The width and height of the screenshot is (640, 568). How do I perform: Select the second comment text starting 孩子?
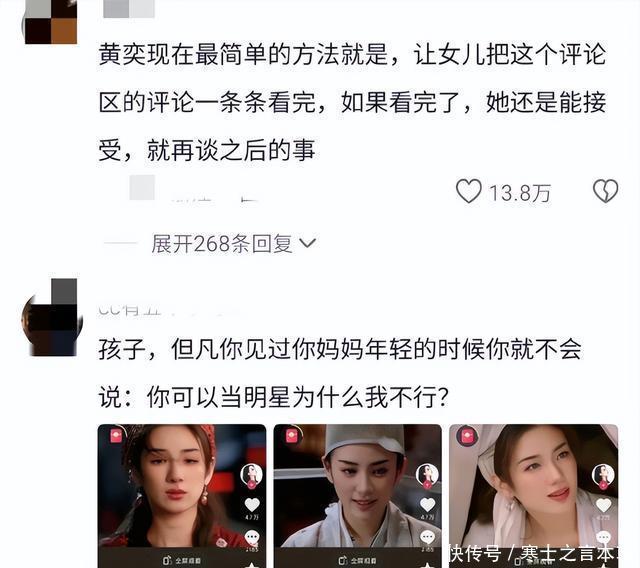click(x=340, y=373)
